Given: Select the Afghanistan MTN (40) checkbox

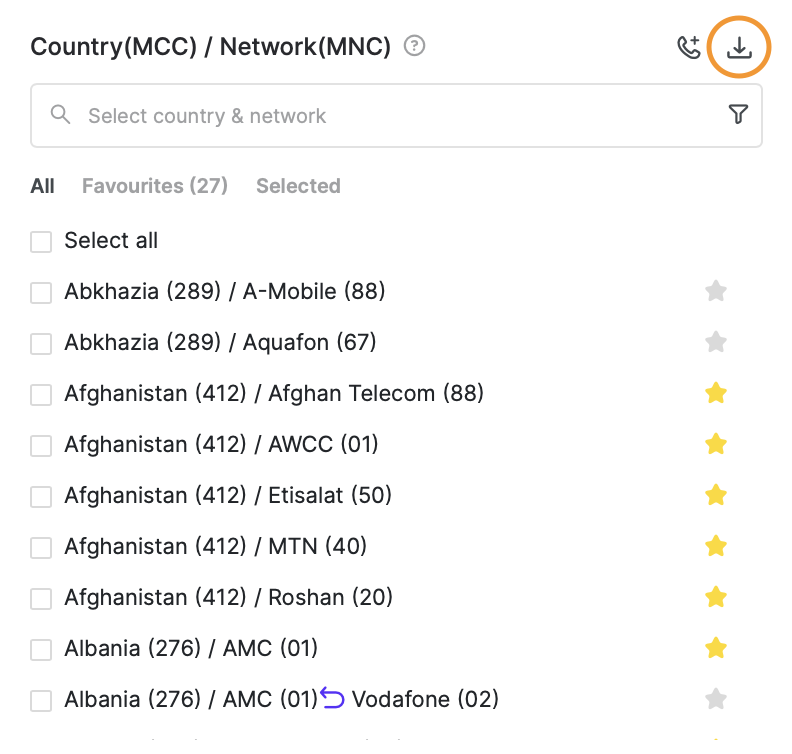Looking at the screenshot, I should pos(41,547).
